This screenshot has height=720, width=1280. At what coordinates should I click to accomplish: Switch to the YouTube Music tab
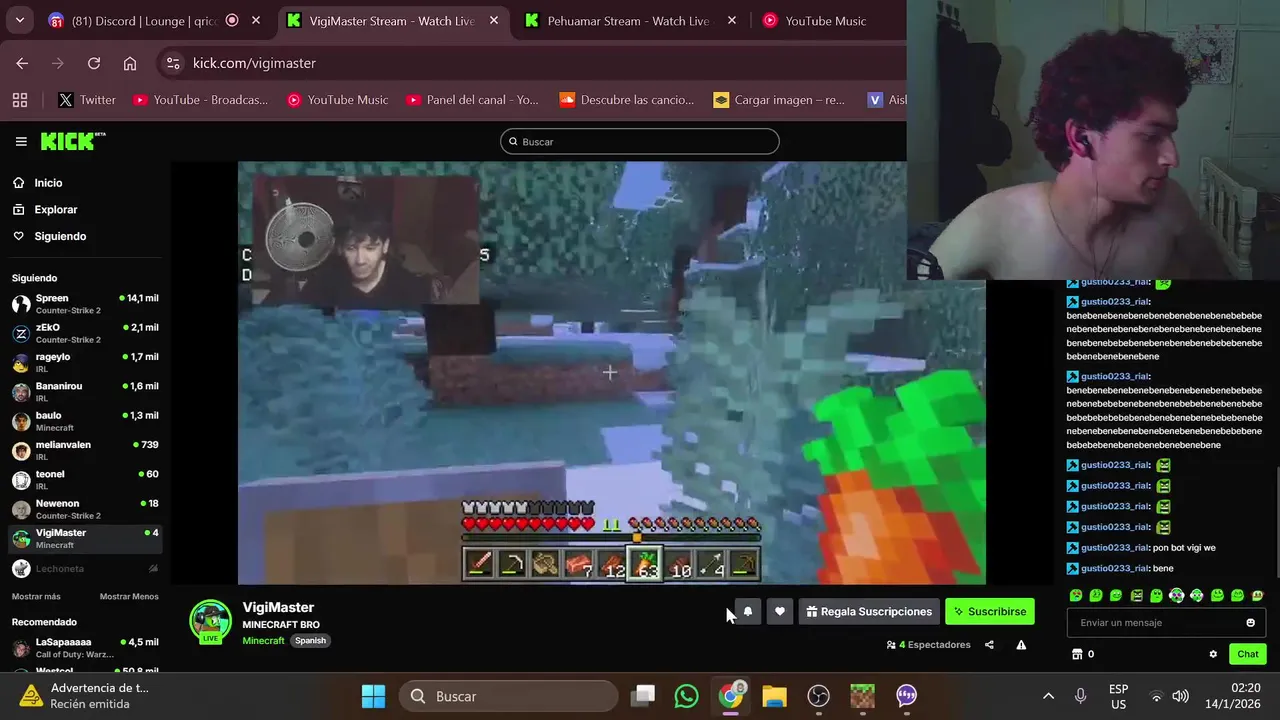[x=825, y=21]
